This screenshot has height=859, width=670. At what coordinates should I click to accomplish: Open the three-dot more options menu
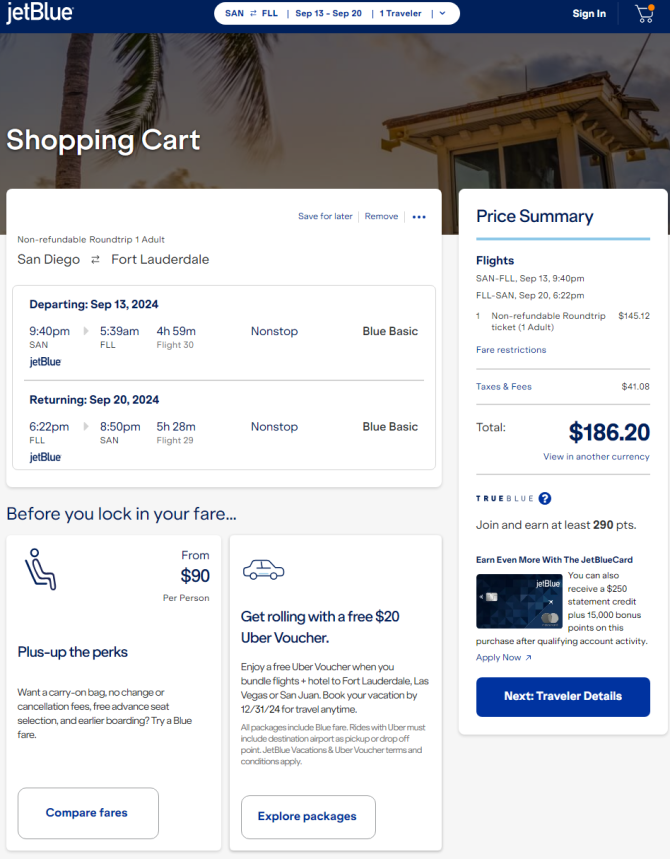tap(419, 217)
